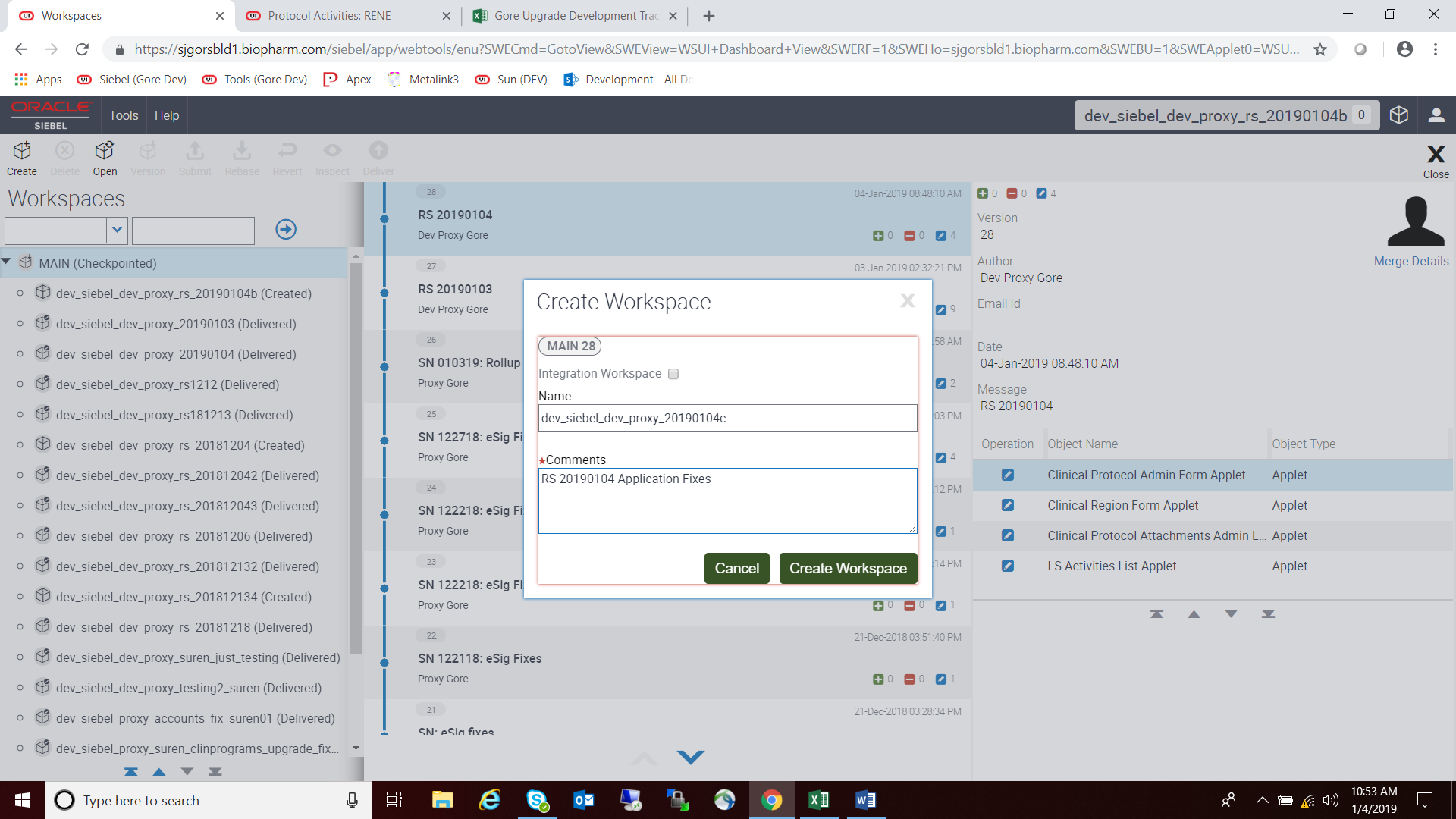Click last-record arrow under object list
Image resolution: width=1456 pixels, height=819 pixels.
(1268, 614)
